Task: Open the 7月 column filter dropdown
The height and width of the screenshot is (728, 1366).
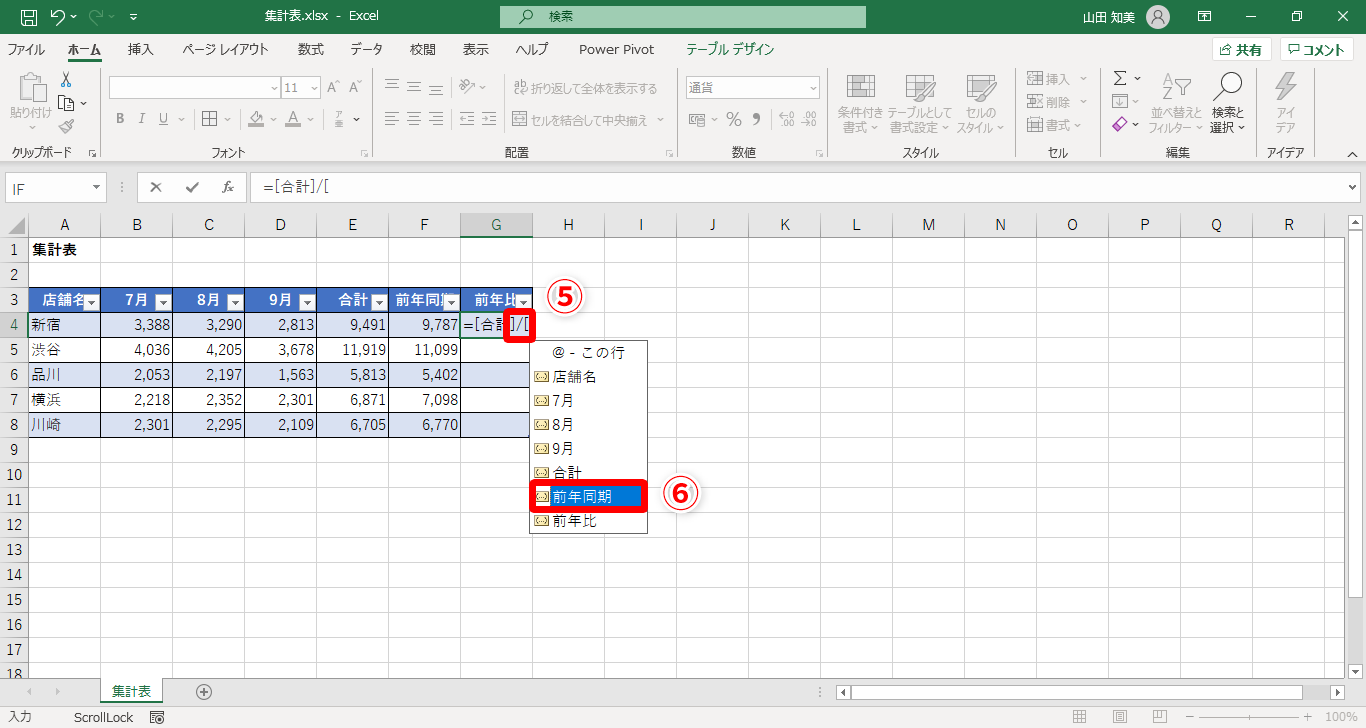Action: 163,301
